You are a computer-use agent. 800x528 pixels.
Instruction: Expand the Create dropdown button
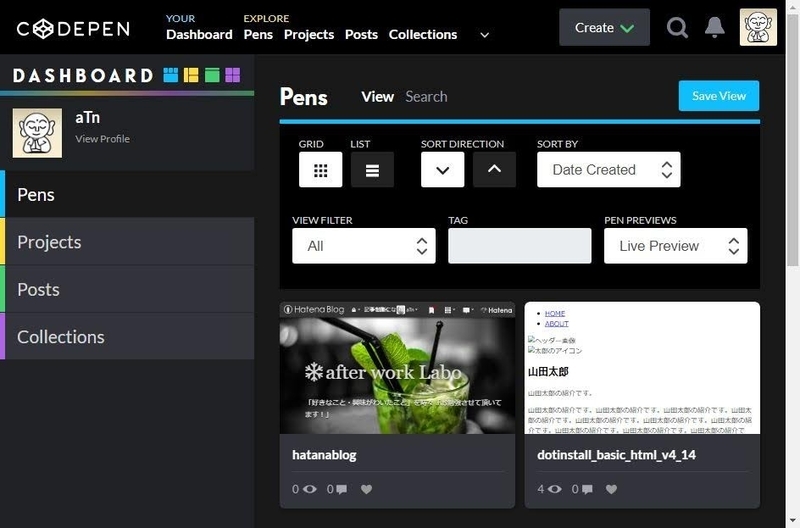tap(605, 28)
